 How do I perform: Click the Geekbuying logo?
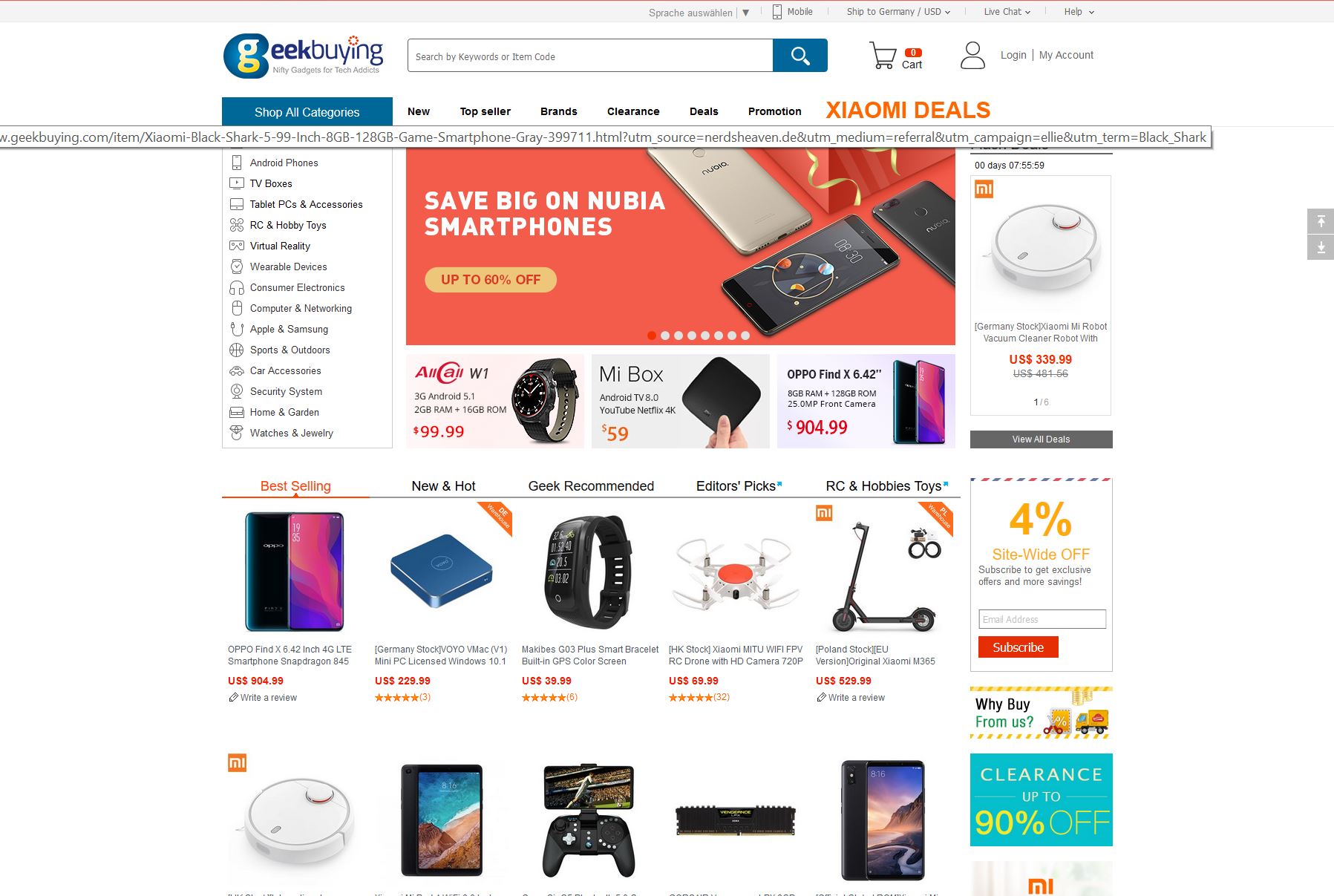tap(304, 56)
